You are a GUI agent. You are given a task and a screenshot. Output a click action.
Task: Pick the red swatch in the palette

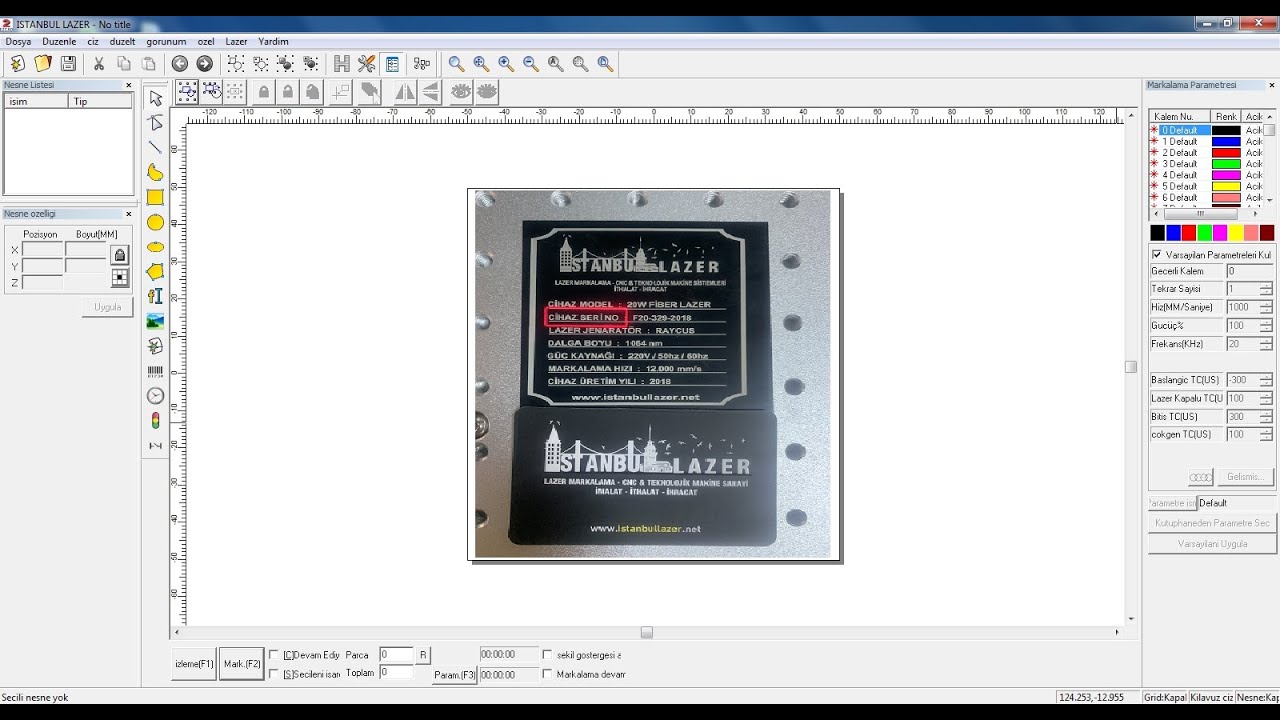[x=1189, y=233]
